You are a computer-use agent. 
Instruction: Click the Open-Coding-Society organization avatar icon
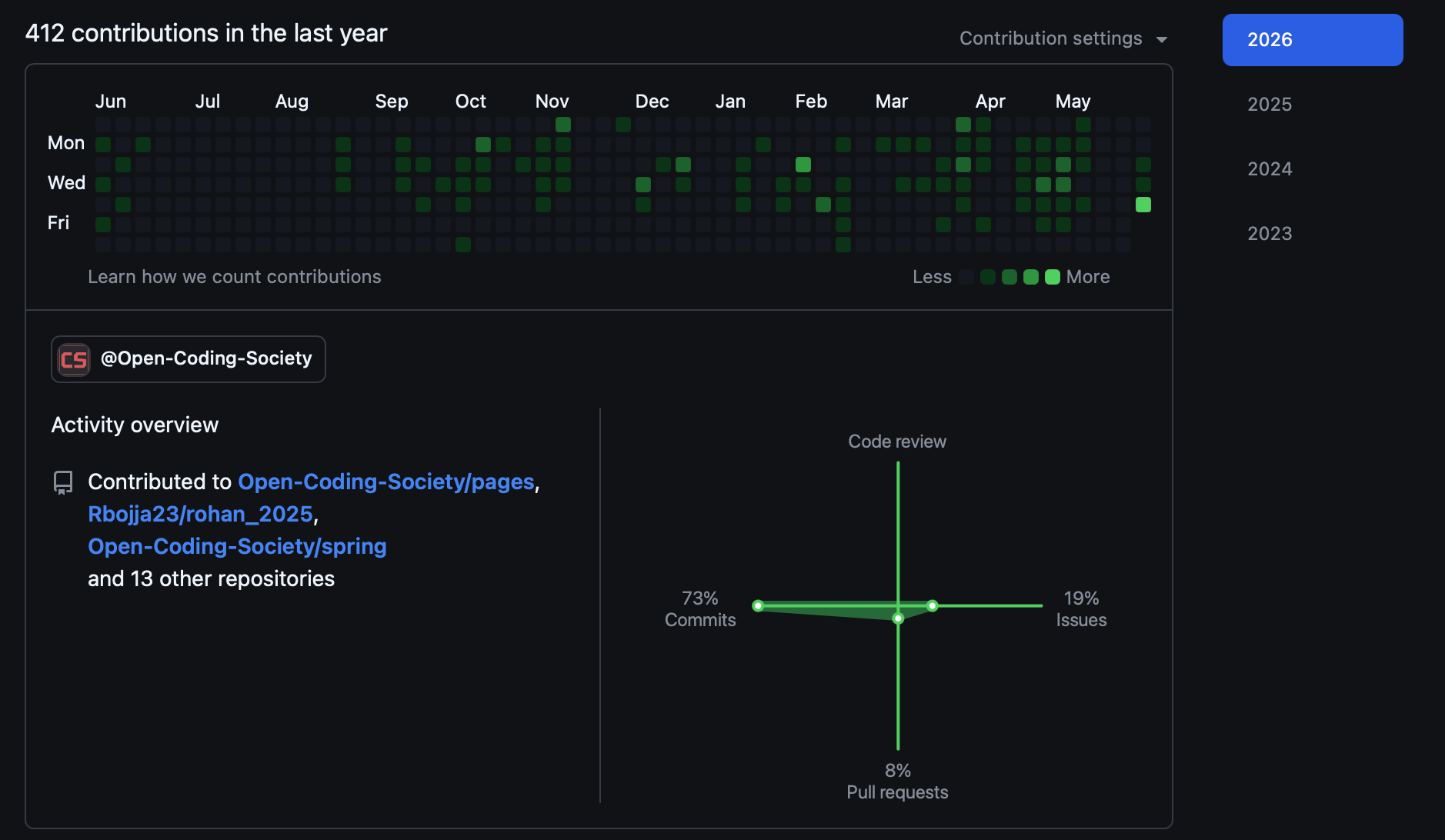pos(74,359)
